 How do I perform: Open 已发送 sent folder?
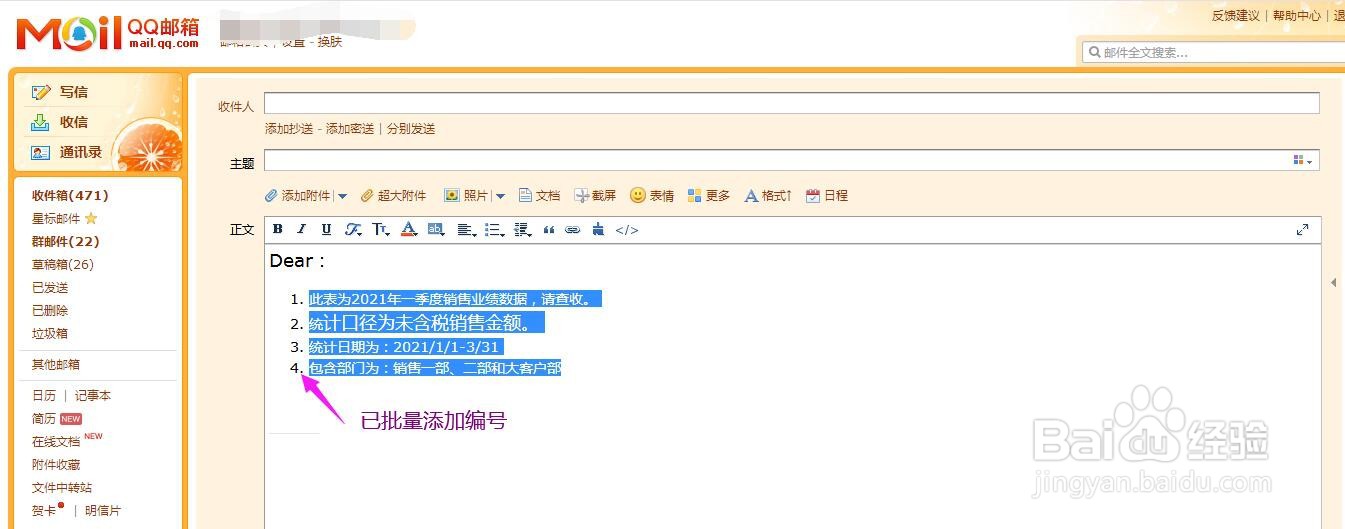pos(50,288)
